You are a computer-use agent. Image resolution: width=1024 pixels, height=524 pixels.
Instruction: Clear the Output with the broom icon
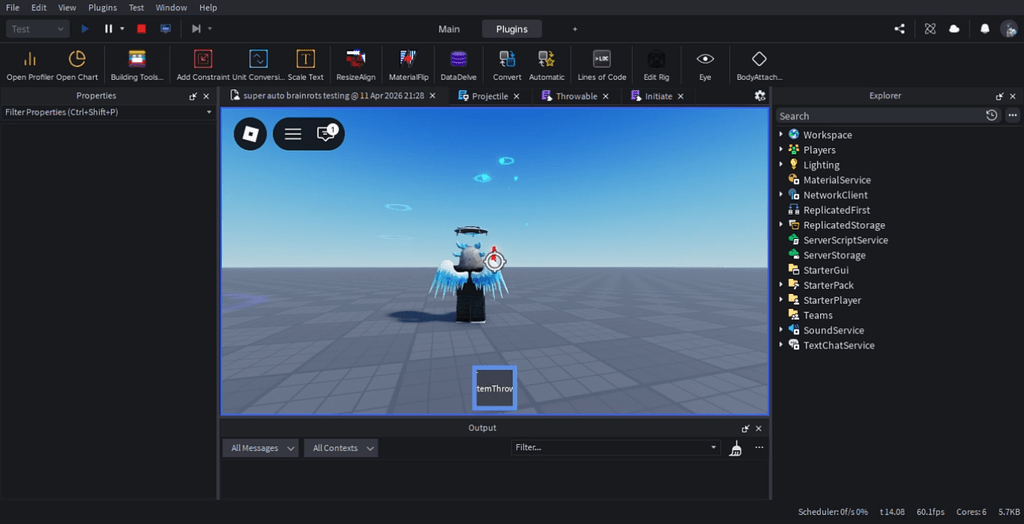(735, 448)
